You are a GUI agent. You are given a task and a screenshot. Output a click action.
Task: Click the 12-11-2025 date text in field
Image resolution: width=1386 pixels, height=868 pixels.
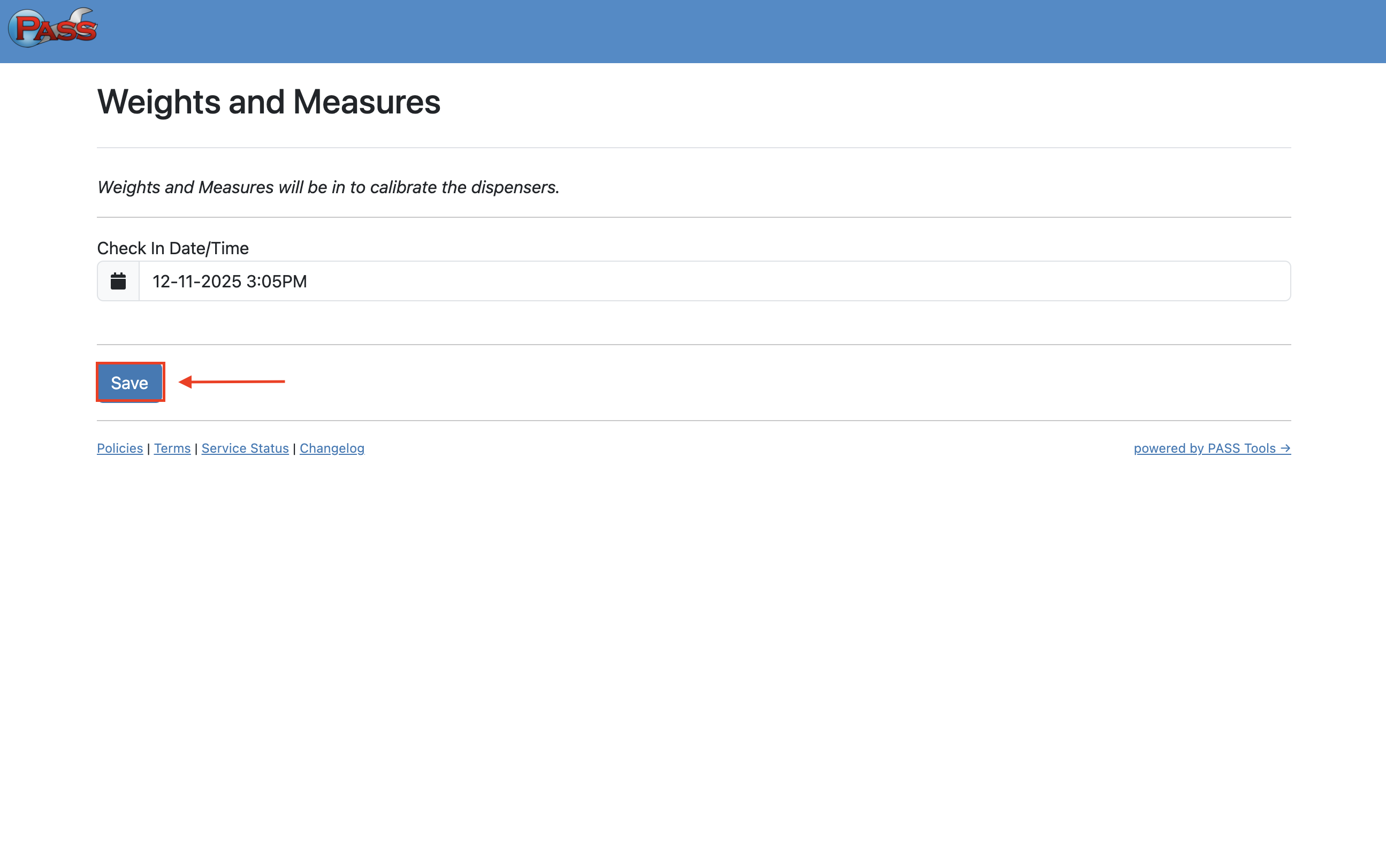click(196, 281)
